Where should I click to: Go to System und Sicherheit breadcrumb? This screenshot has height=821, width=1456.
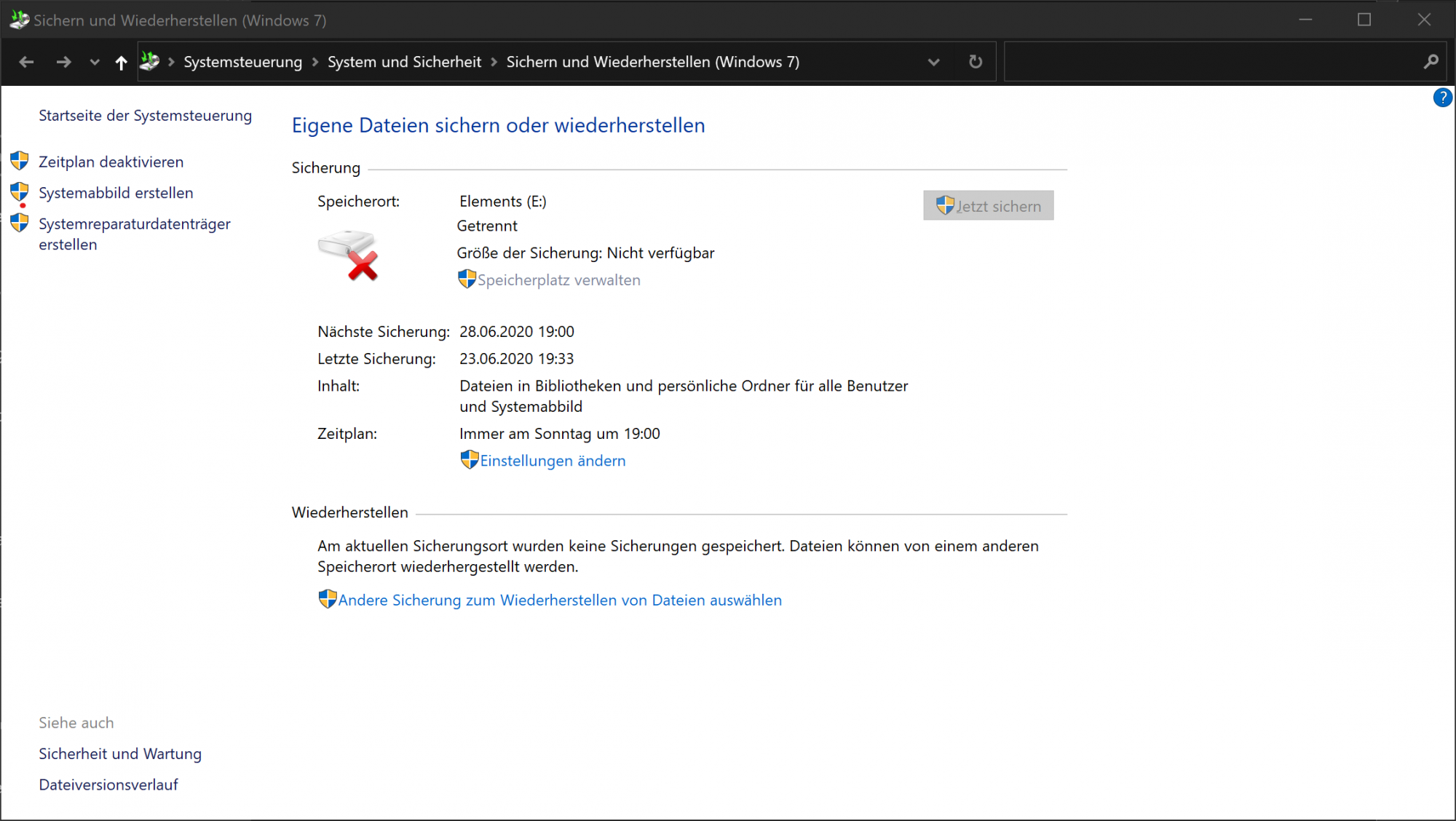pos(404,62)
